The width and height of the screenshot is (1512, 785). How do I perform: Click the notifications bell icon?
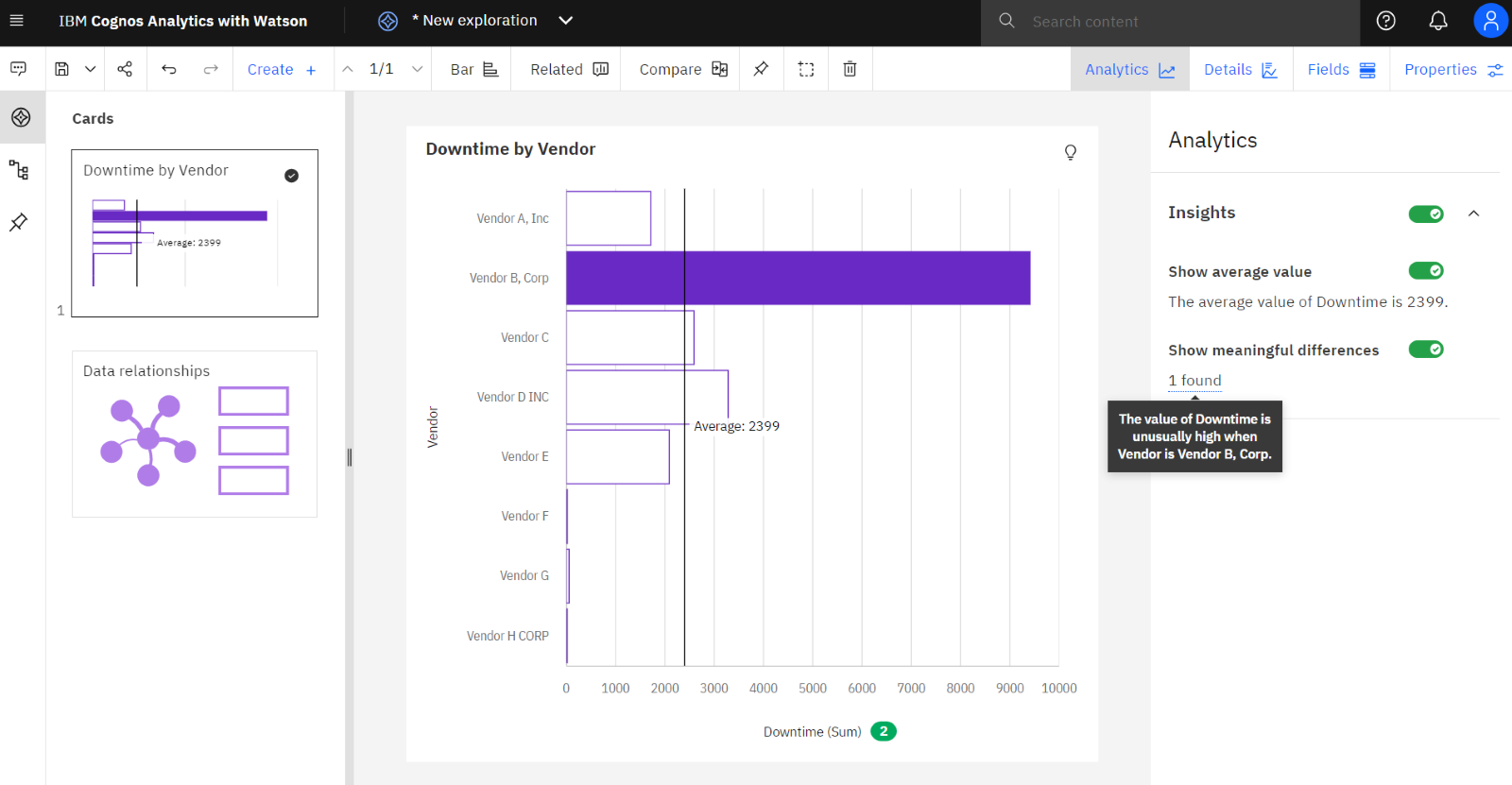1437,21
